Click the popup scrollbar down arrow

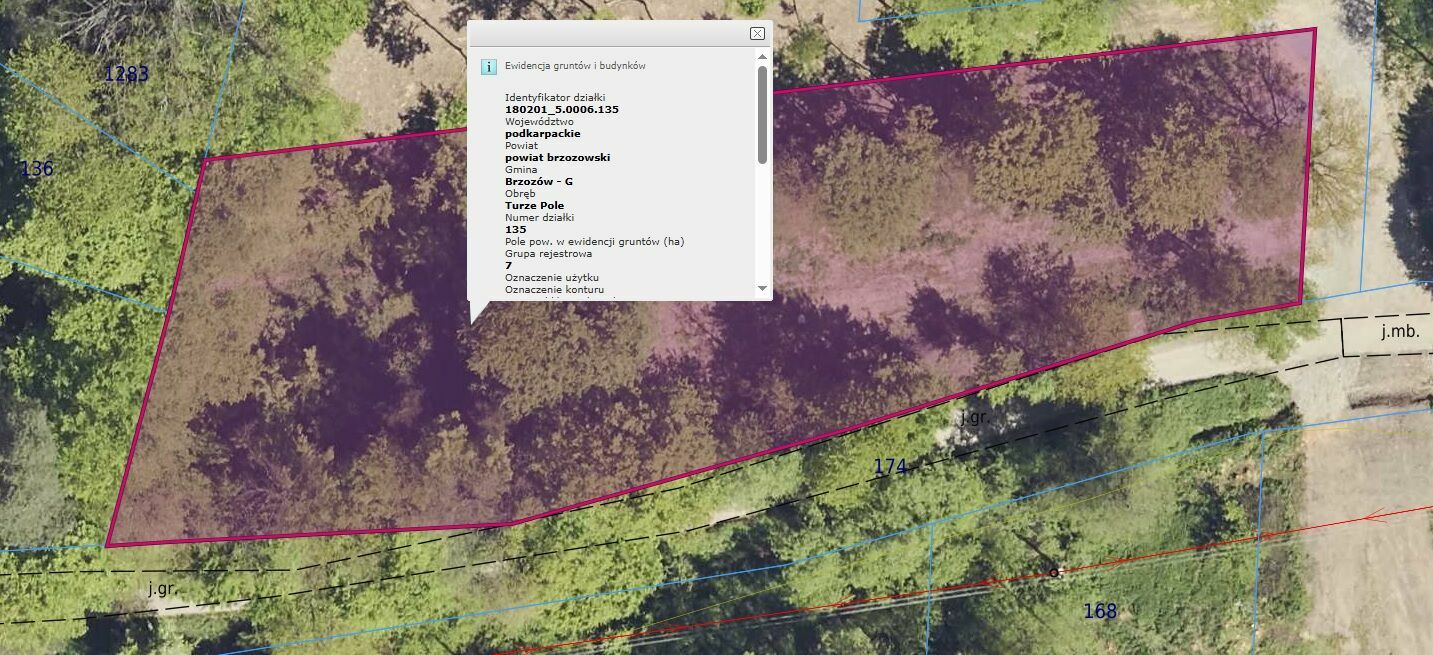pos(763,288)
